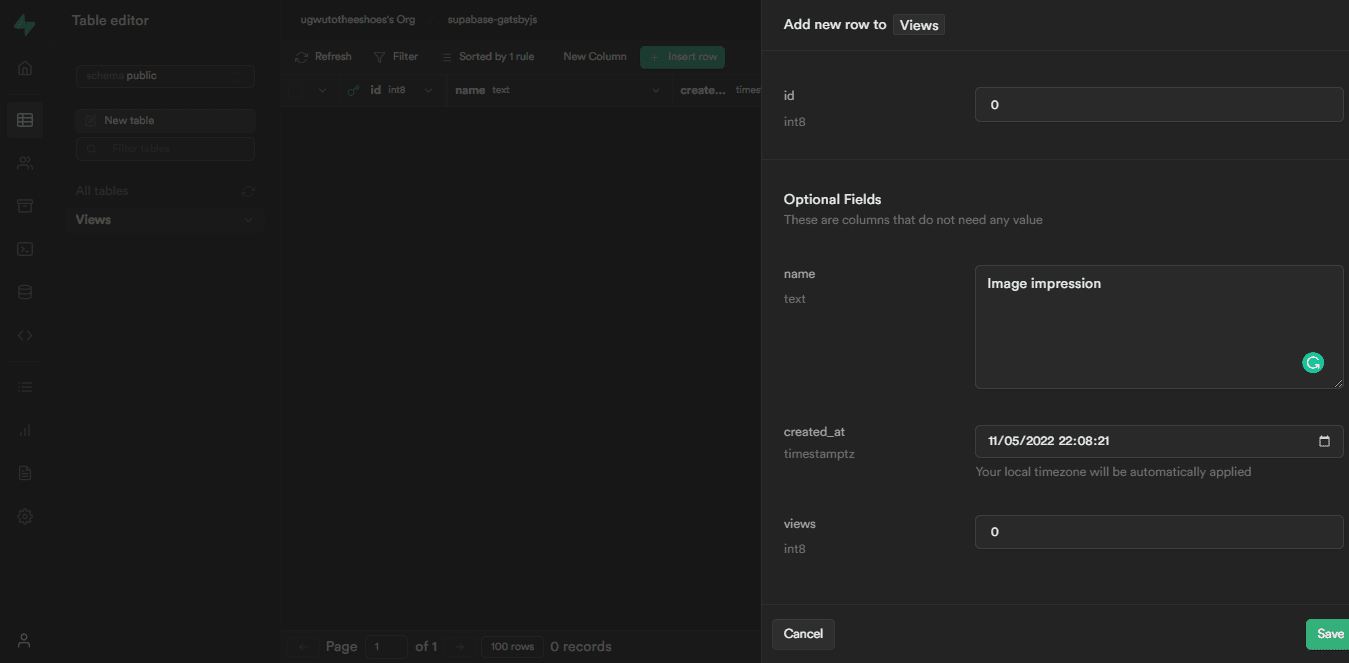Click the created_at datetime field

tap(1159, 441)
